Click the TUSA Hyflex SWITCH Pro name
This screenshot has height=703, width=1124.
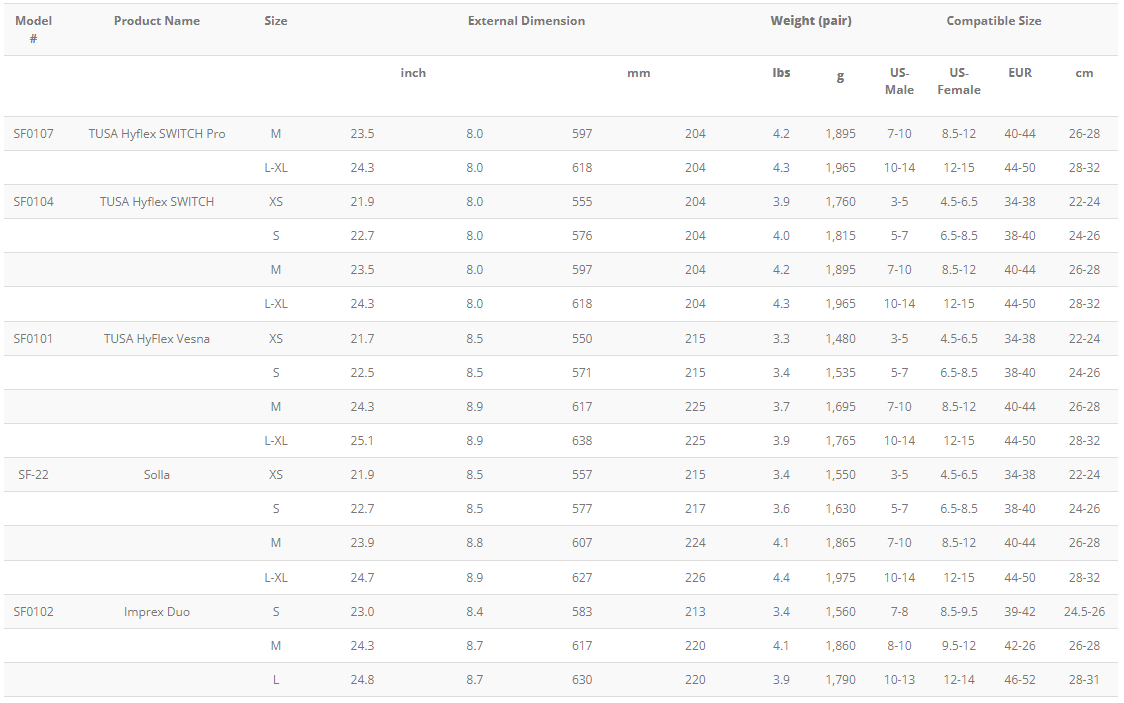pyautogui.click(x=157, y=134)
